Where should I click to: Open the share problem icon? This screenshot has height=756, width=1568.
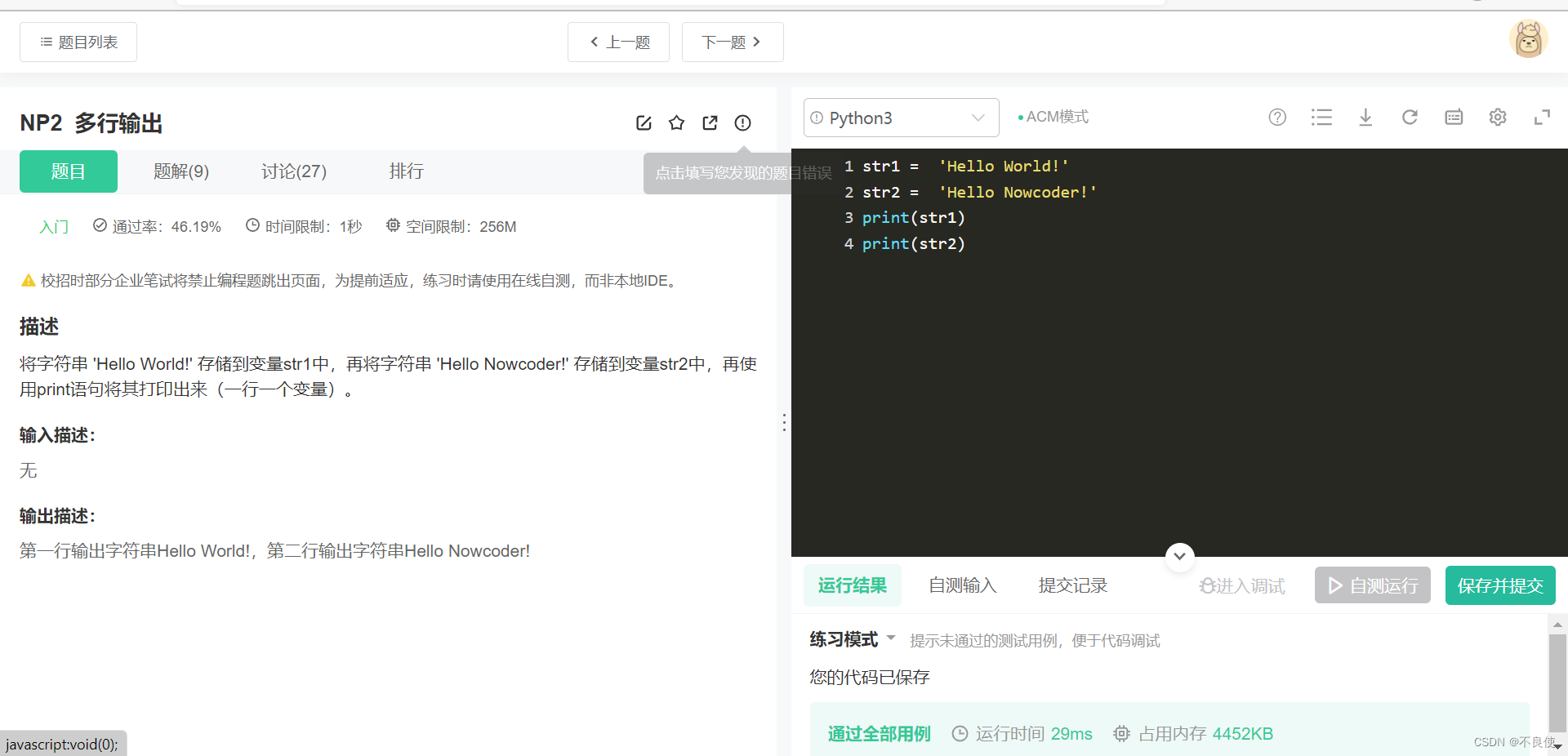710,122
